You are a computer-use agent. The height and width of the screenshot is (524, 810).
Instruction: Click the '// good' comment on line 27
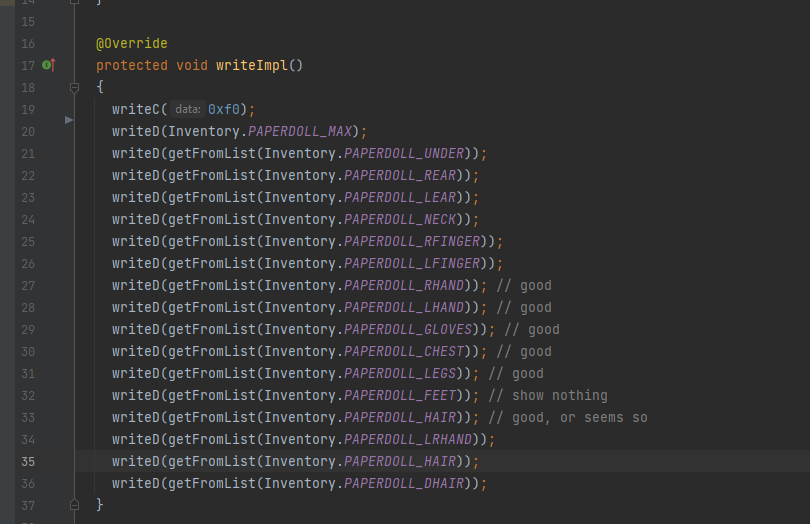(524, 285)
